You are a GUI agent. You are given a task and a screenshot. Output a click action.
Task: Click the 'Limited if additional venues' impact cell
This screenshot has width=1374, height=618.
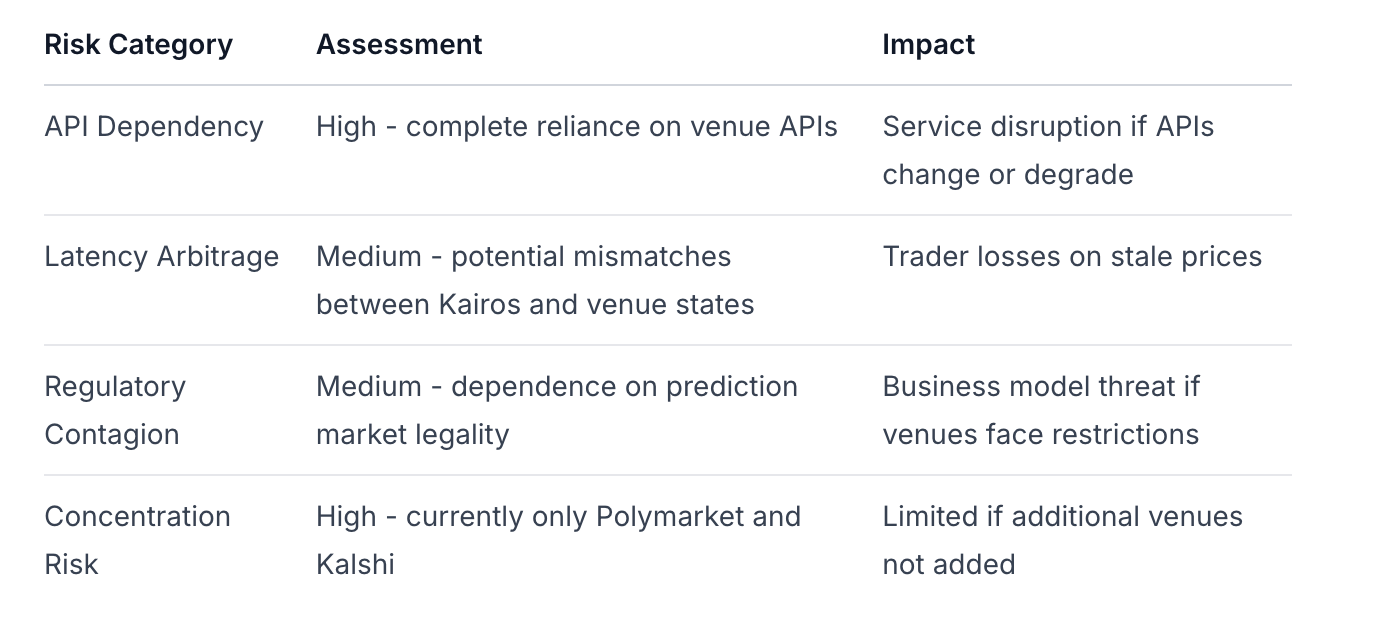1062,517
